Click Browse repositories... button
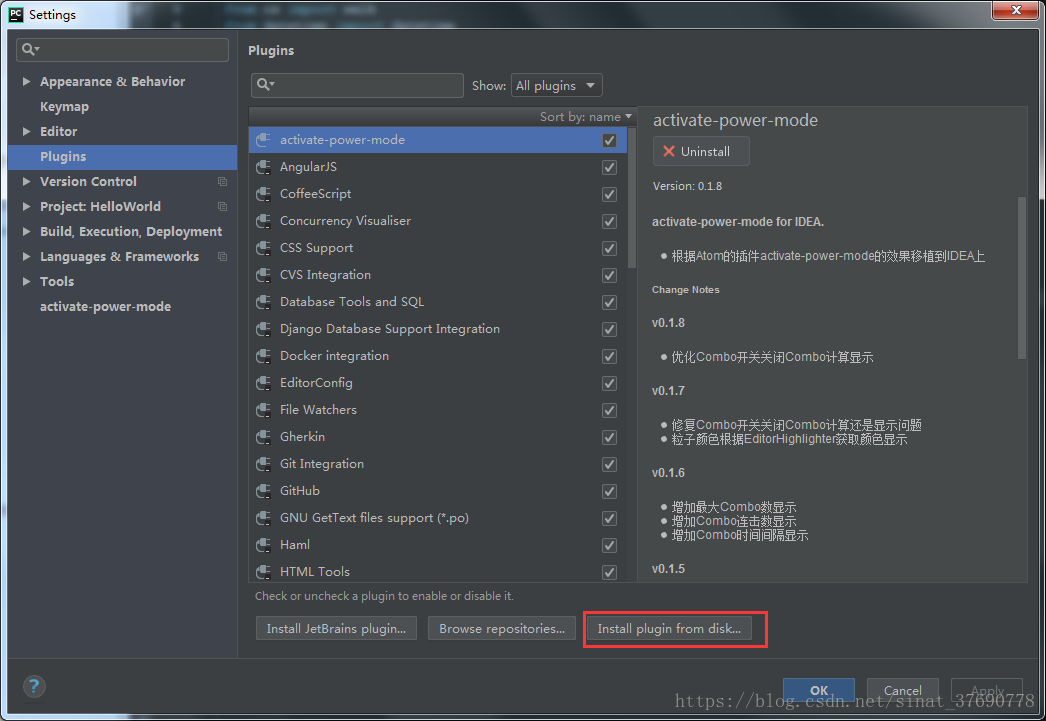The width and height of the screenshot is (1046, 721). click(502, 628)
